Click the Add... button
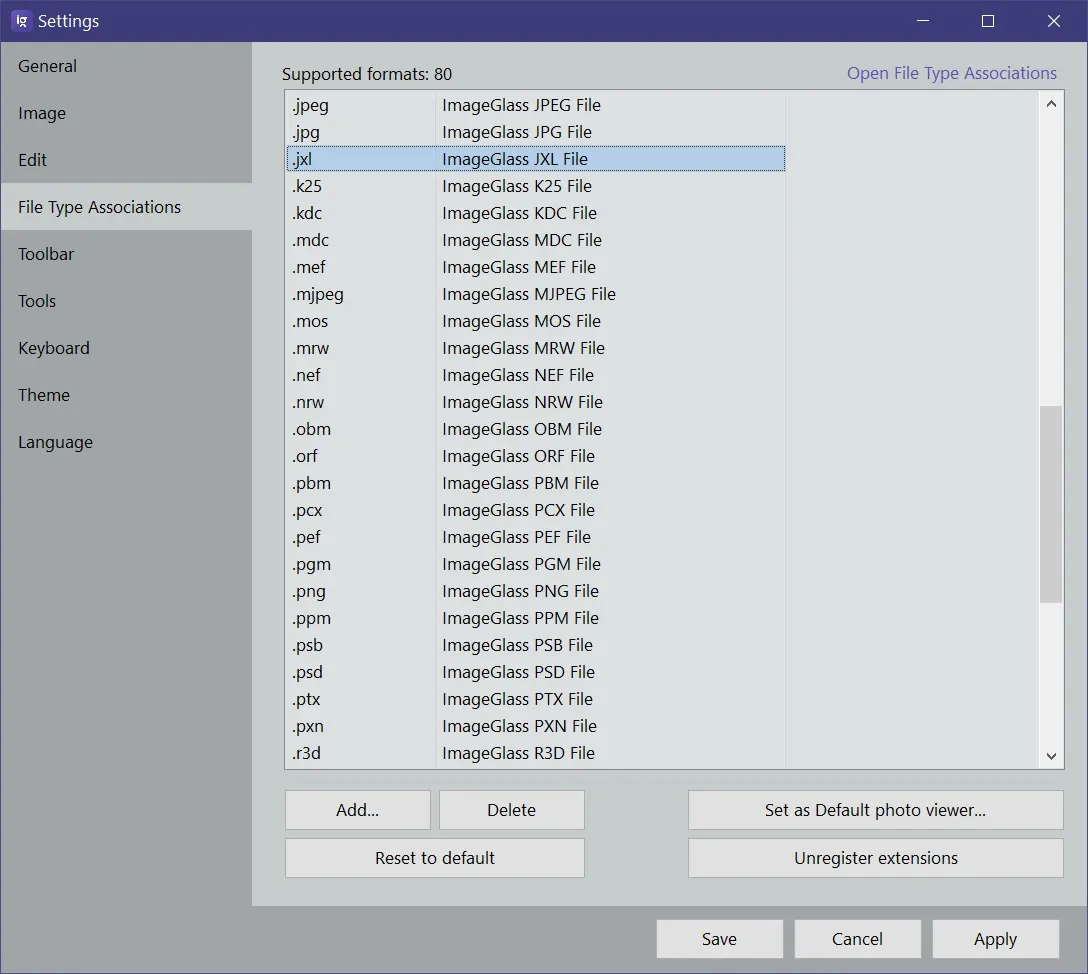This screenshot has height=974, width=1088. 357,810
